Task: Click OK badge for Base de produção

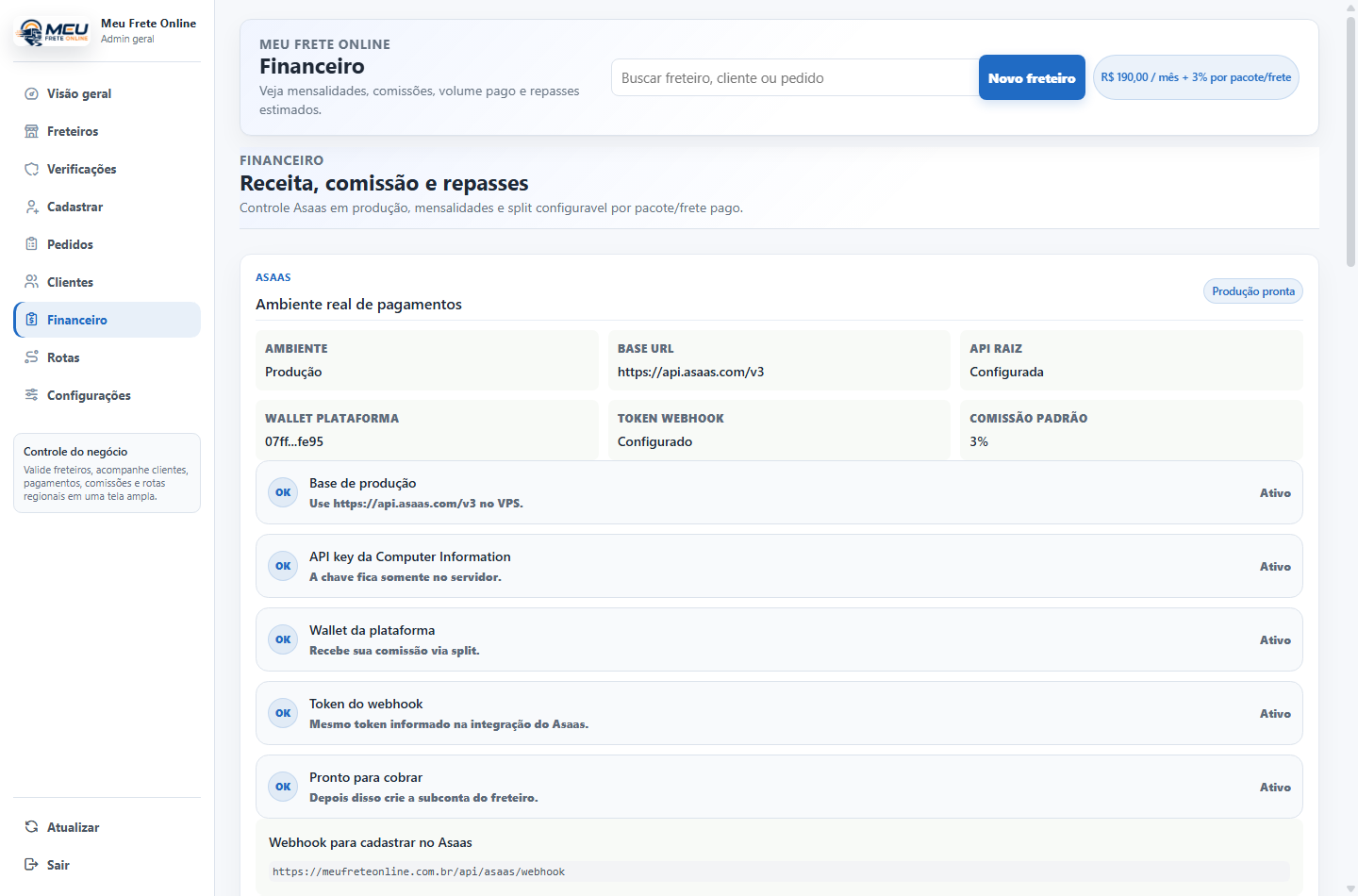Action: point(283,492)
